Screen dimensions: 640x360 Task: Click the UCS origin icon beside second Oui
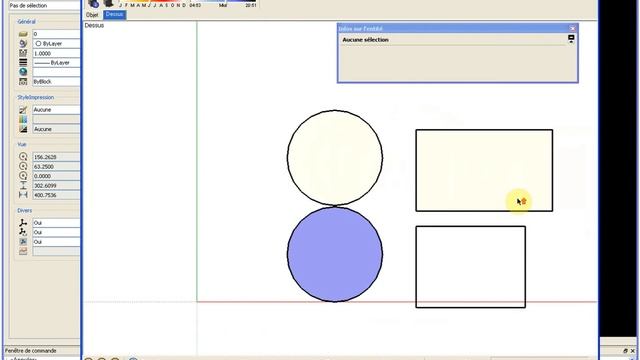point(23,232)
